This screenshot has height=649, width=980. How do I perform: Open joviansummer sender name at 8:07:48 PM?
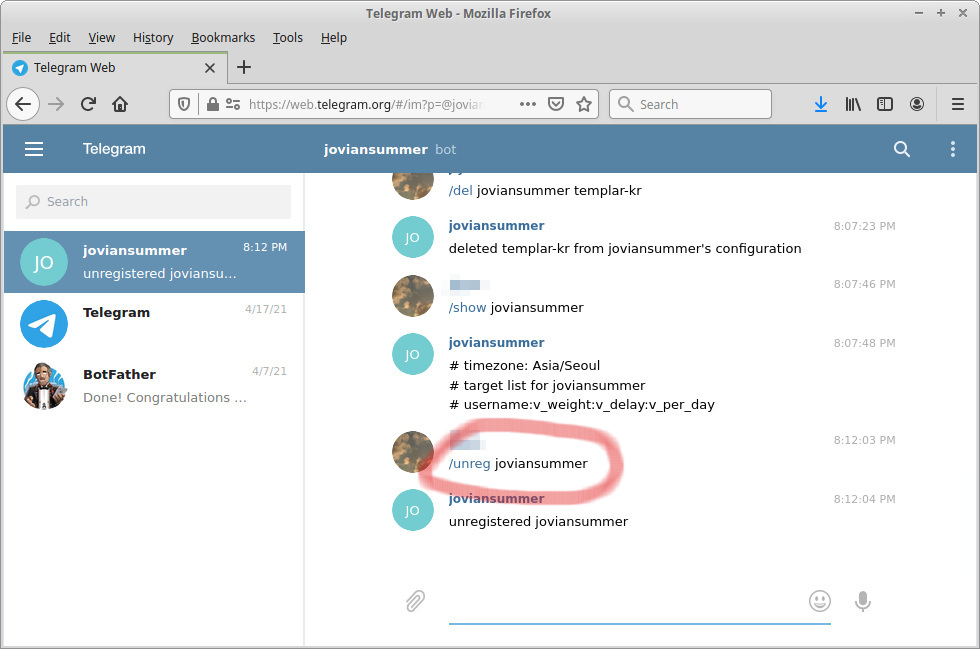coord(496,343)
